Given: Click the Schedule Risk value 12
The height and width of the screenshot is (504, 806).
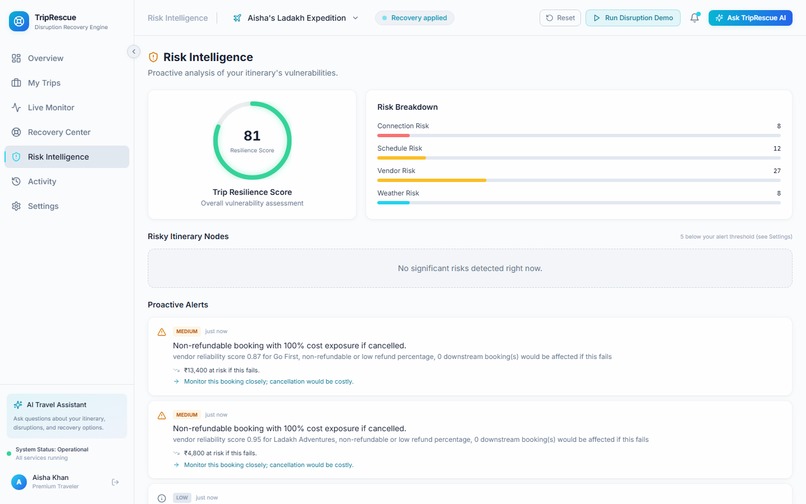Looking at the screenshot, I should pyautogui.click(x=777, y=148).
